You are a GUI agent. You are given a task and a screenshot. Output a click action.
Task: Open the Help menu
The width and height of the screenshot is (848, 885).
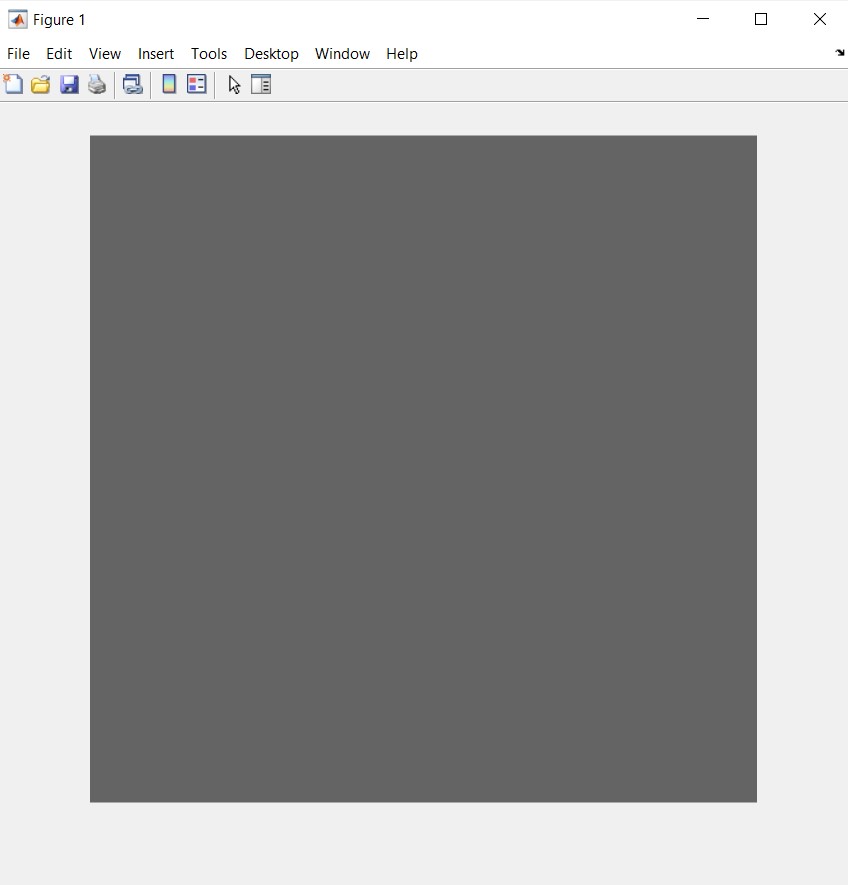click(402, 54)
